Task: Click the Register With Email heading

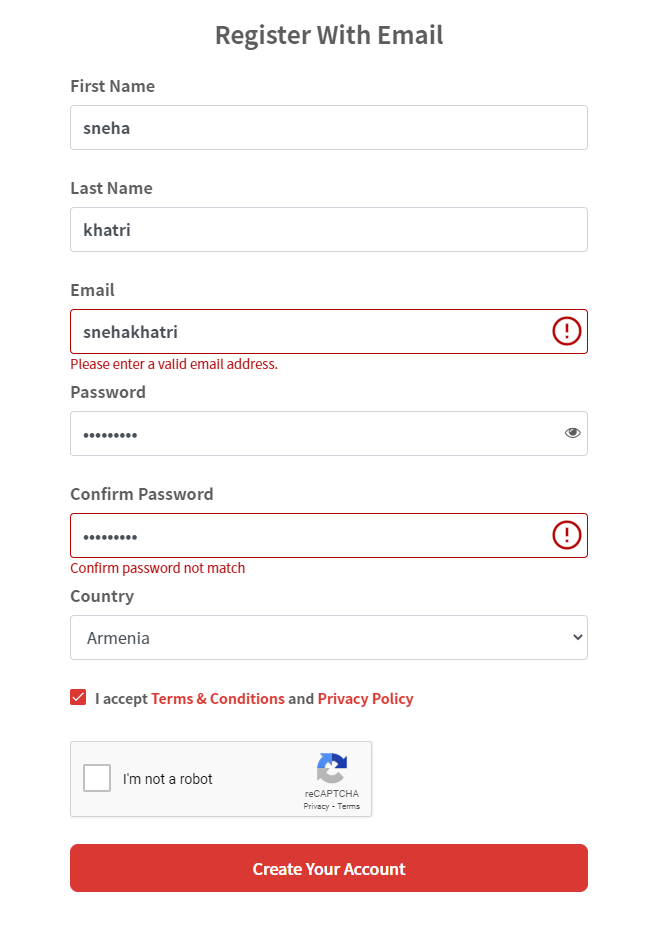Action: (328, 34)
